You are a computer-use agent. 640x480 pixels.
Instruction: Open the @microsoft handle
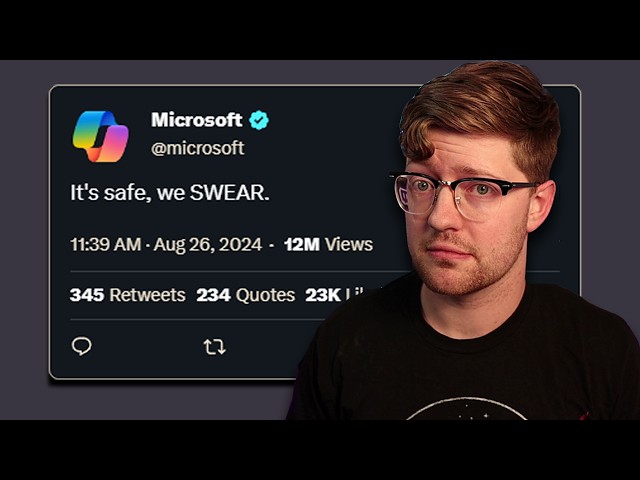(x=198, y=148)
